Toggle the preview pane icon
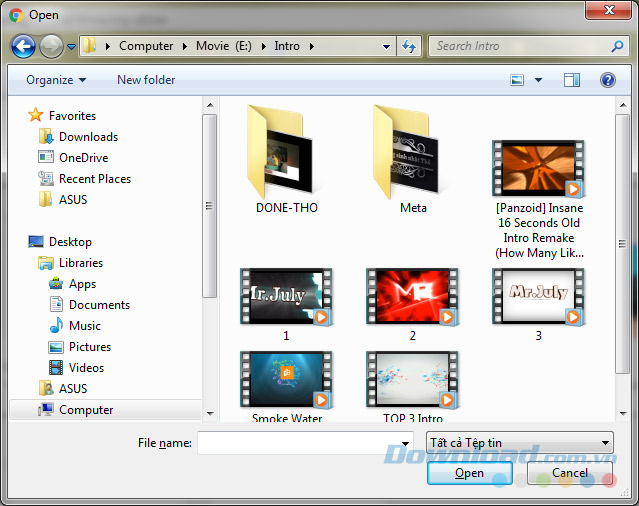The height and width of the screenshot is (506, 639). (x=572, y=80)
